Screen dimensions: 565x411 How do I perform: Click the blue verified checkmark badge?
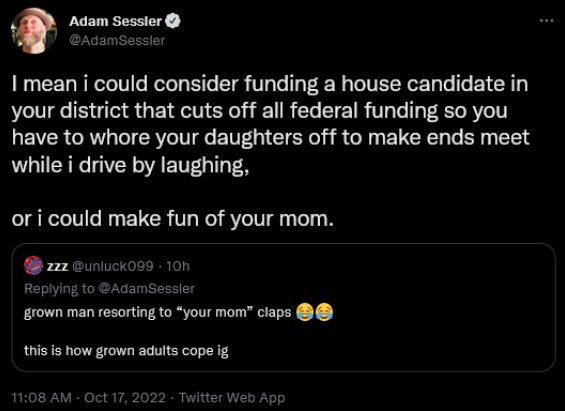click(173, 21)
